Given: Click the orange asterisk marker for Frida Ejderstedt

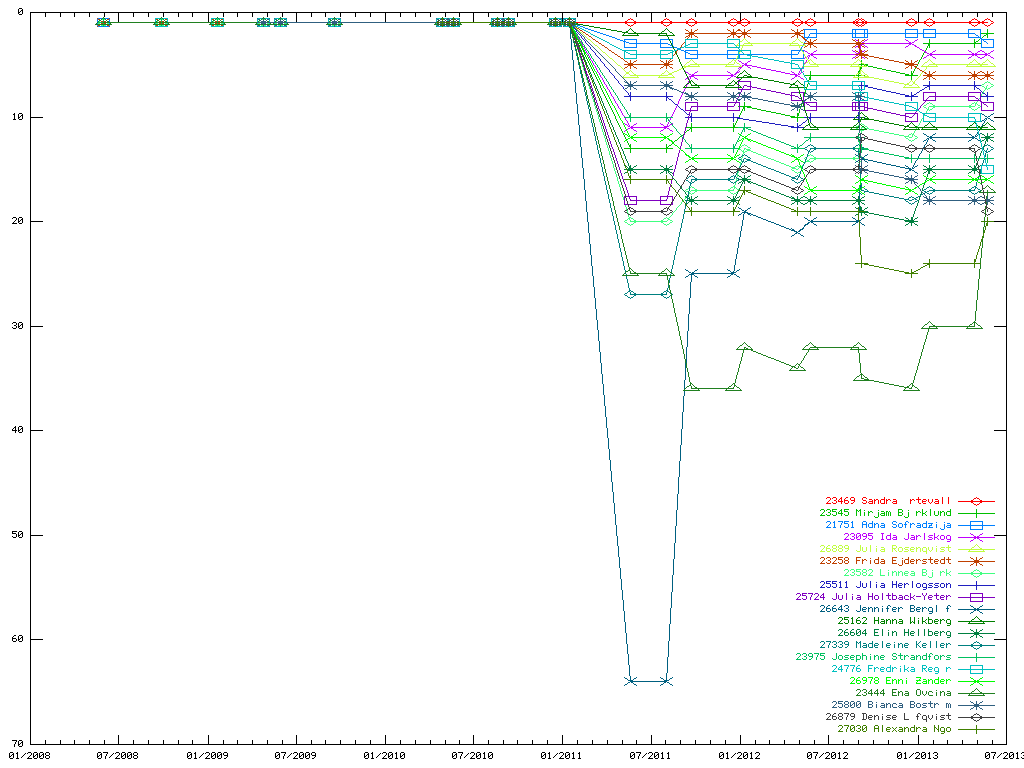Looking at the screenshot, I should [976, 561].
